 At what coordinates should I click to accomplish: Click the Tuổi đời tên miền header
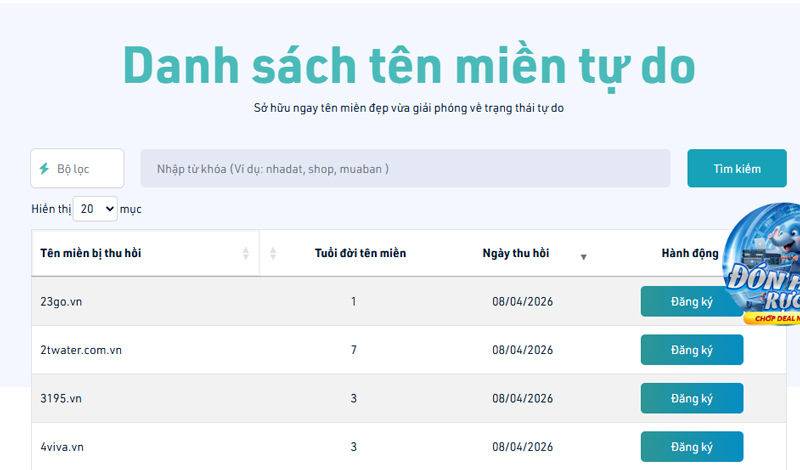(x=360, y=253)
